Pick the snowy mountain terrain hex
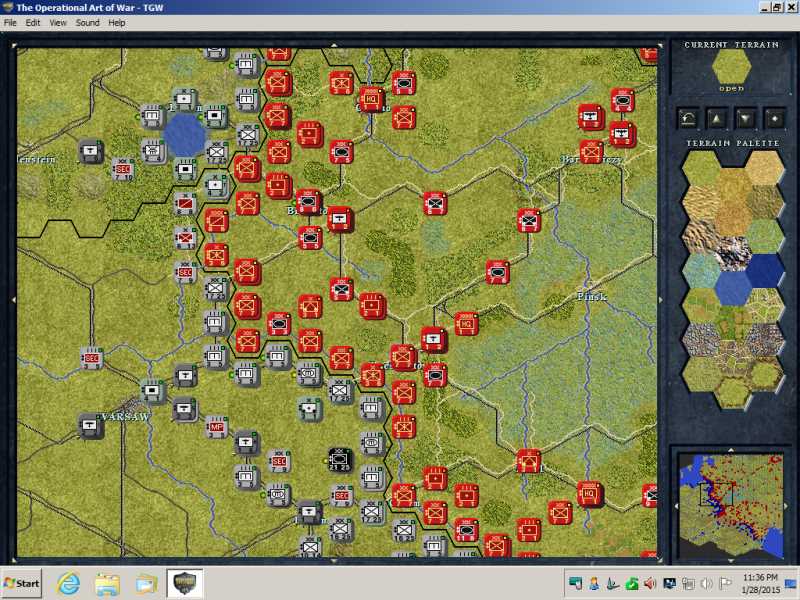This screenshot has width=800, height=600. tap(733, 254)
